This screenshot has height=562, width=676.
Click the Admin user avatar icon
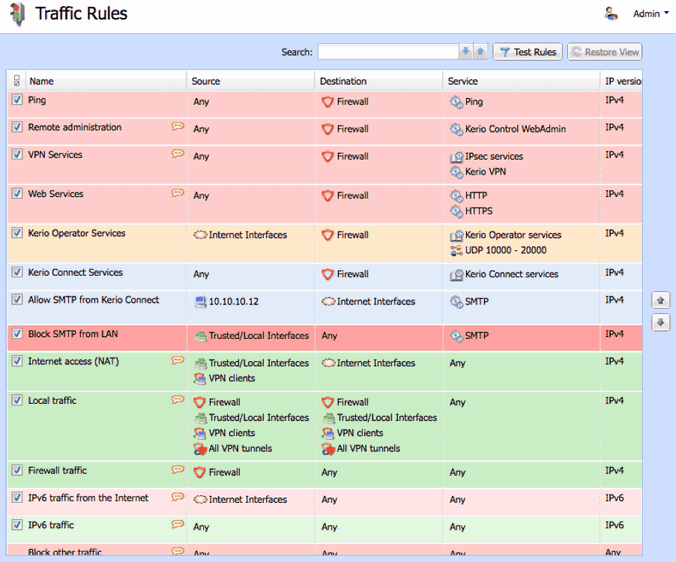pyautogui.click(x=610, y=14)
